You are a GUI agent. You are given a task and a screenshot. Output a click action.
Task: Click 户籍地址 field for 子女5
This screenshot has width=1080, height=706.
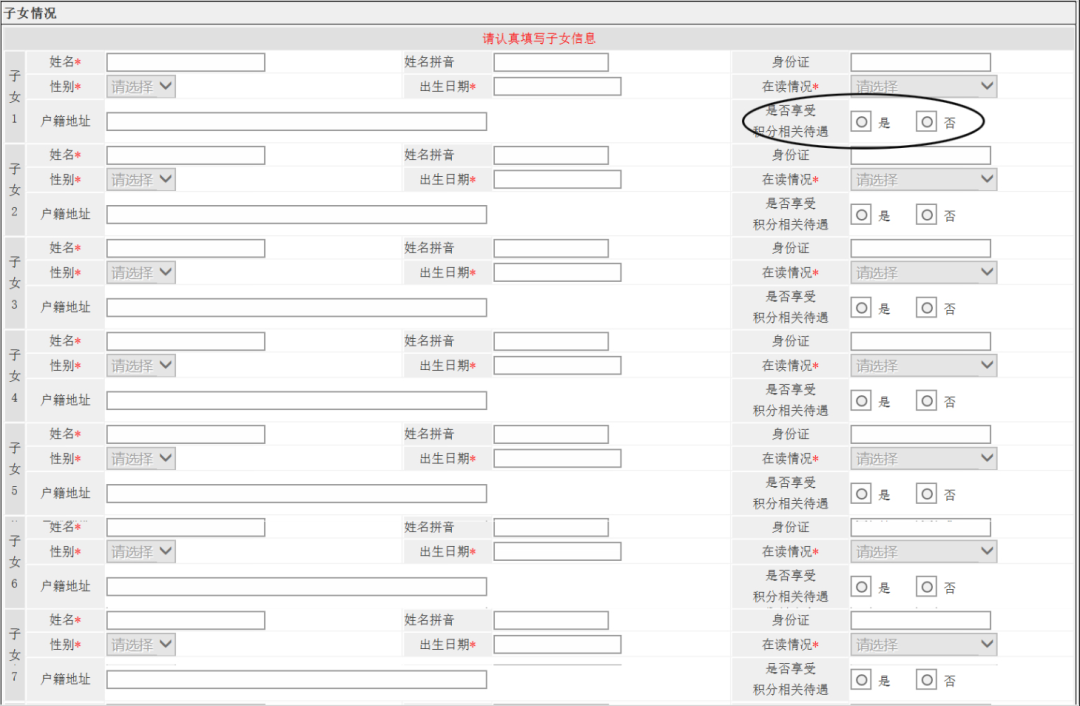tap(296, 493)
